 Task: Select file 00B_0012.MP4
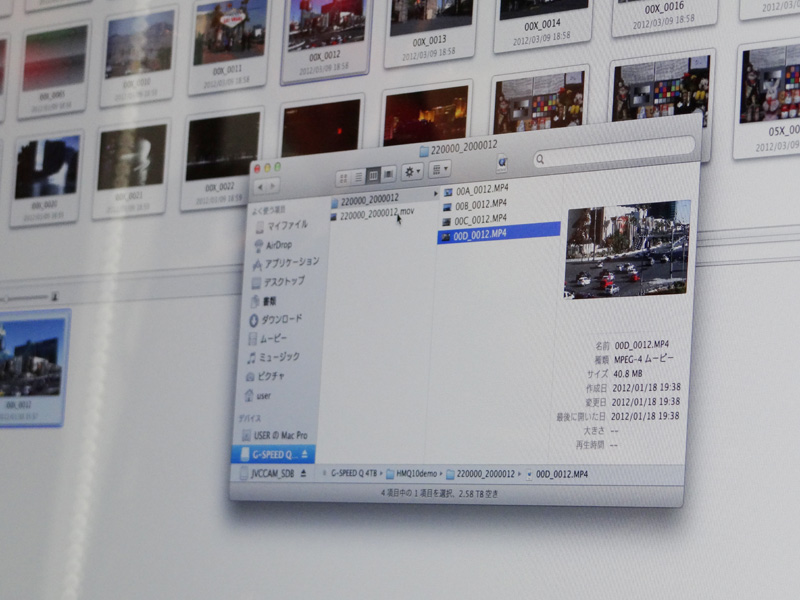pos(475,206)
